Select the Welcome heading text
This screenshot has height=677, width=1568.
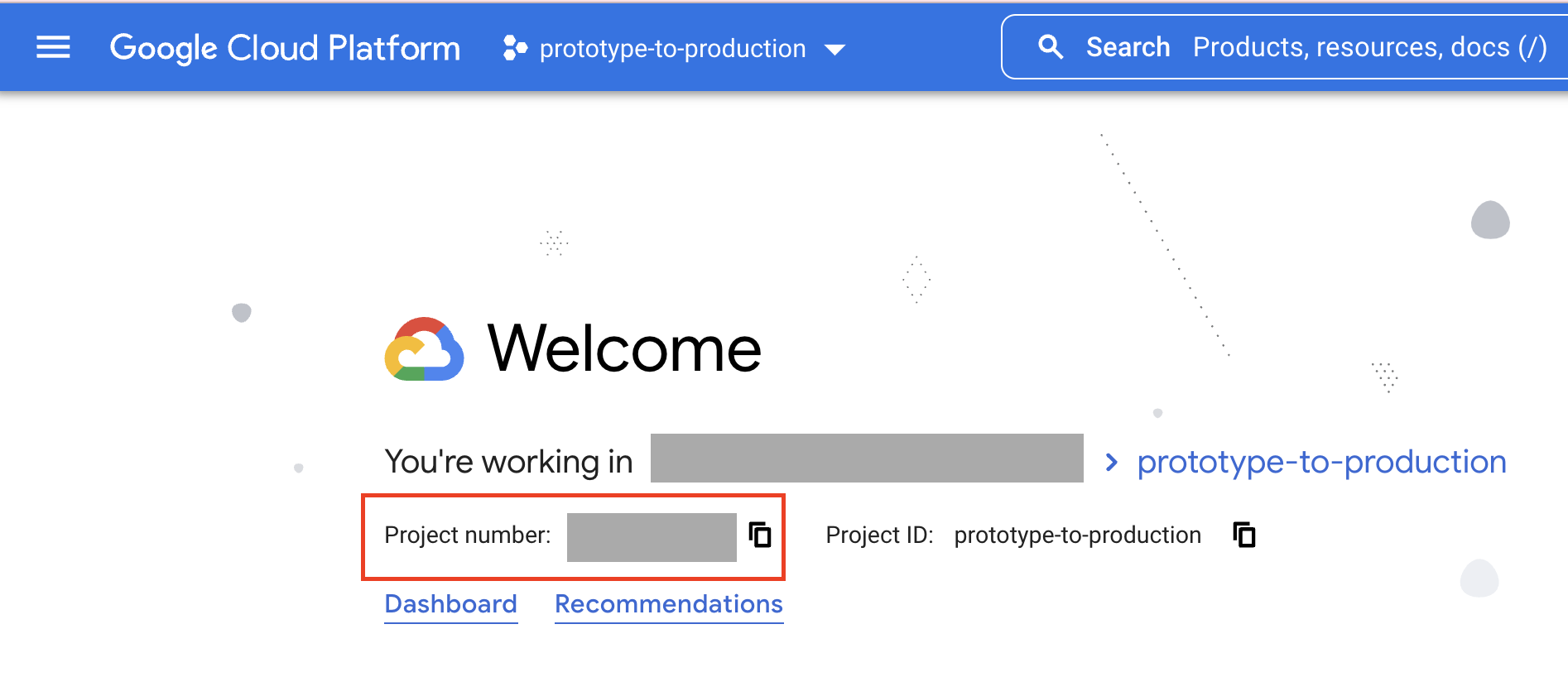[624, 349]
